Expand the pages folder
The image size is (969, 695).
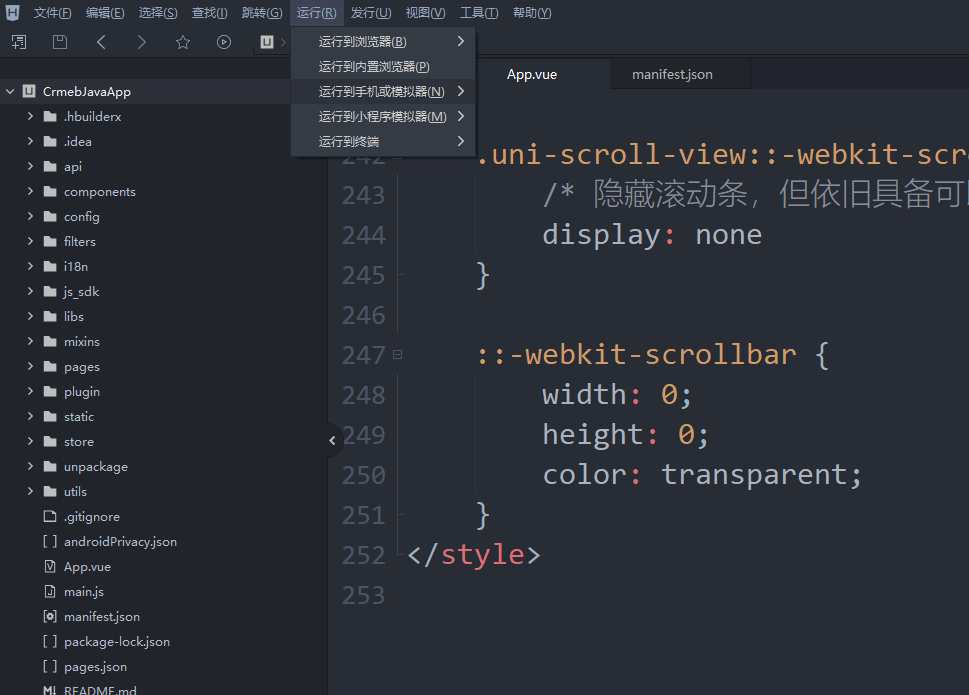(30, 366)
